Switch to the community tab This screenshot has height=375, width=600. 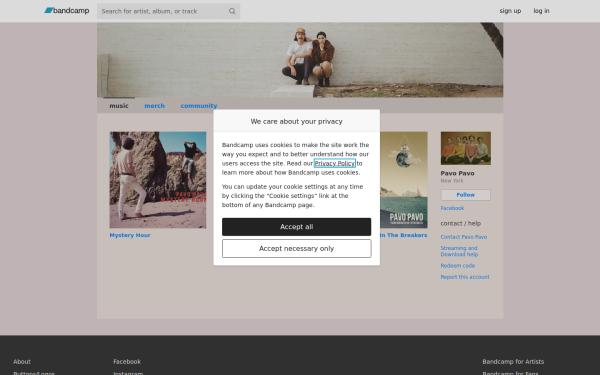pyautogui.click(x=199, y=106)
